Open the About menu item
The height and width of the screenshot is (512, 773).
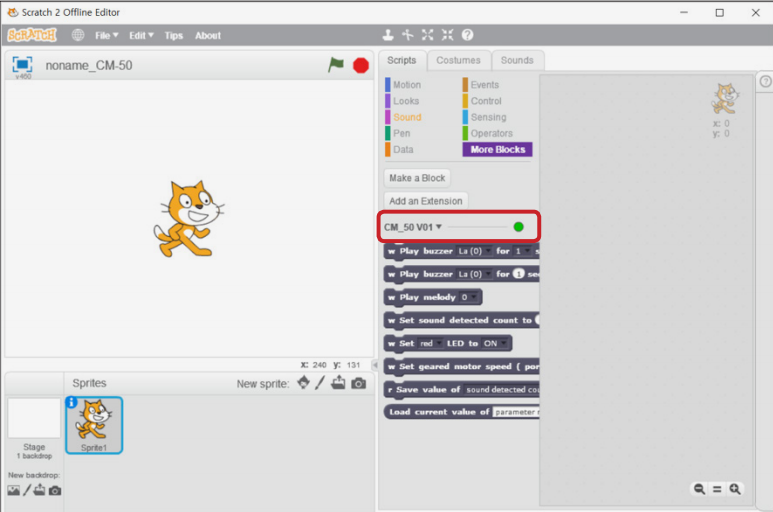pyautogui.click(x=208, y=35)
